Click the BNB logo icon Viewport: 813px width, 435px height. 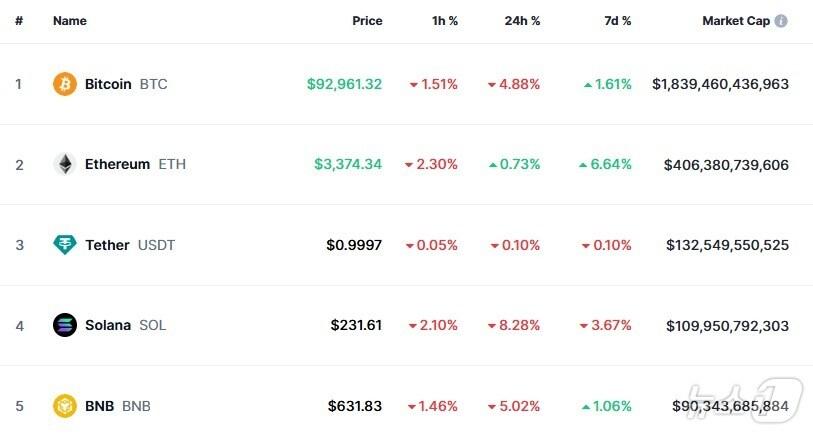[x=65, y=406]
